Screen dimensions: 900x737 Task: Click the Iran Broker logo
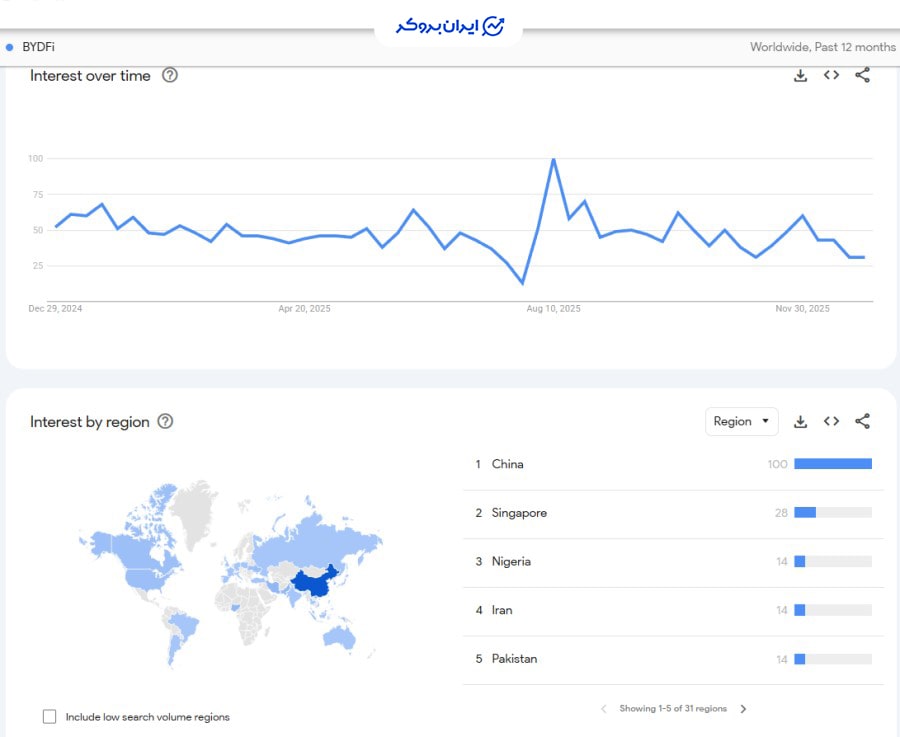point(449,26)
